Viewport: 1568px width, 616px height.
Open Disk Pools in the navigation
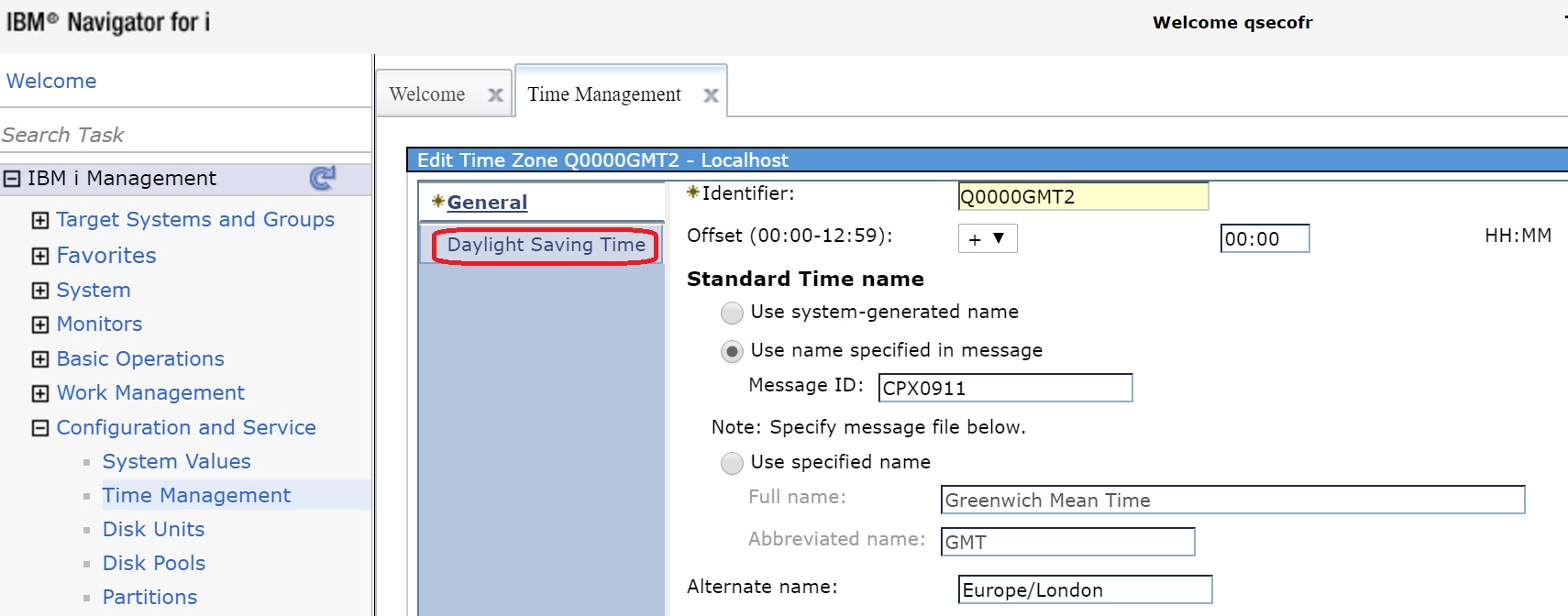[x=153, y=563]
